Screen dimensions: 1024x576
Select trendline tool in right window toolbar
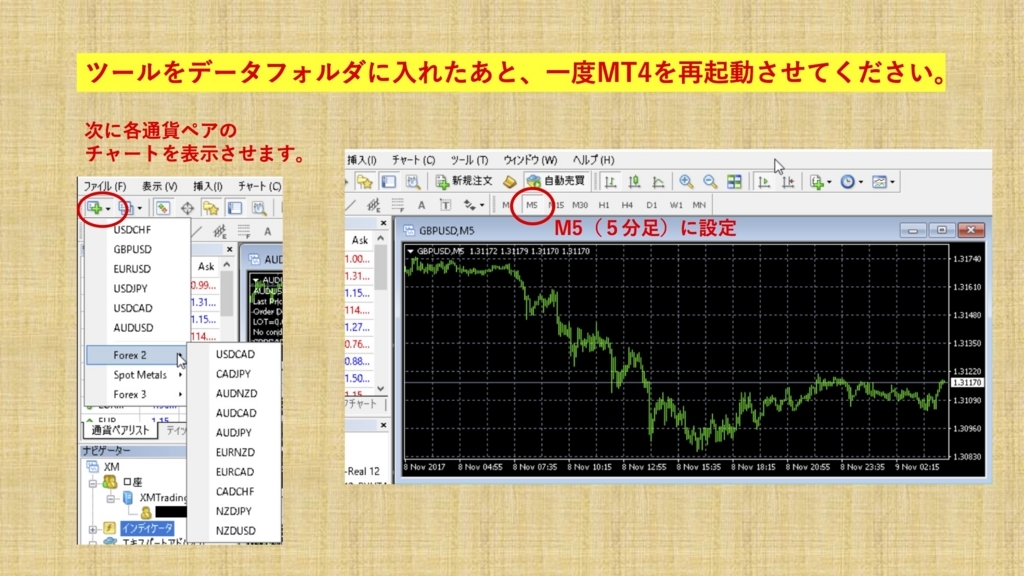point(351,205)
